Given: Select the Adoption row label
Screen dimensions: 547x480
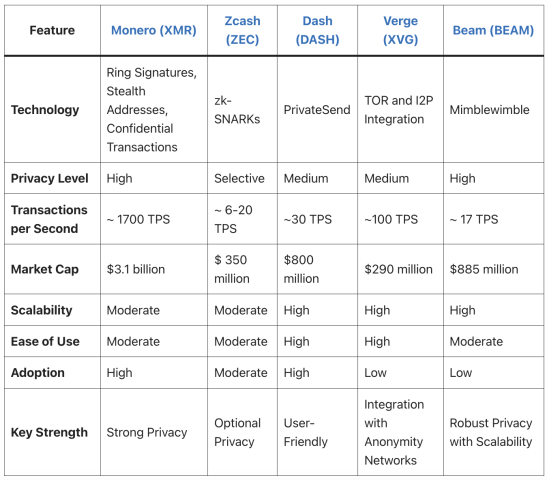Looking at the screenshot, I should point(38,373).
